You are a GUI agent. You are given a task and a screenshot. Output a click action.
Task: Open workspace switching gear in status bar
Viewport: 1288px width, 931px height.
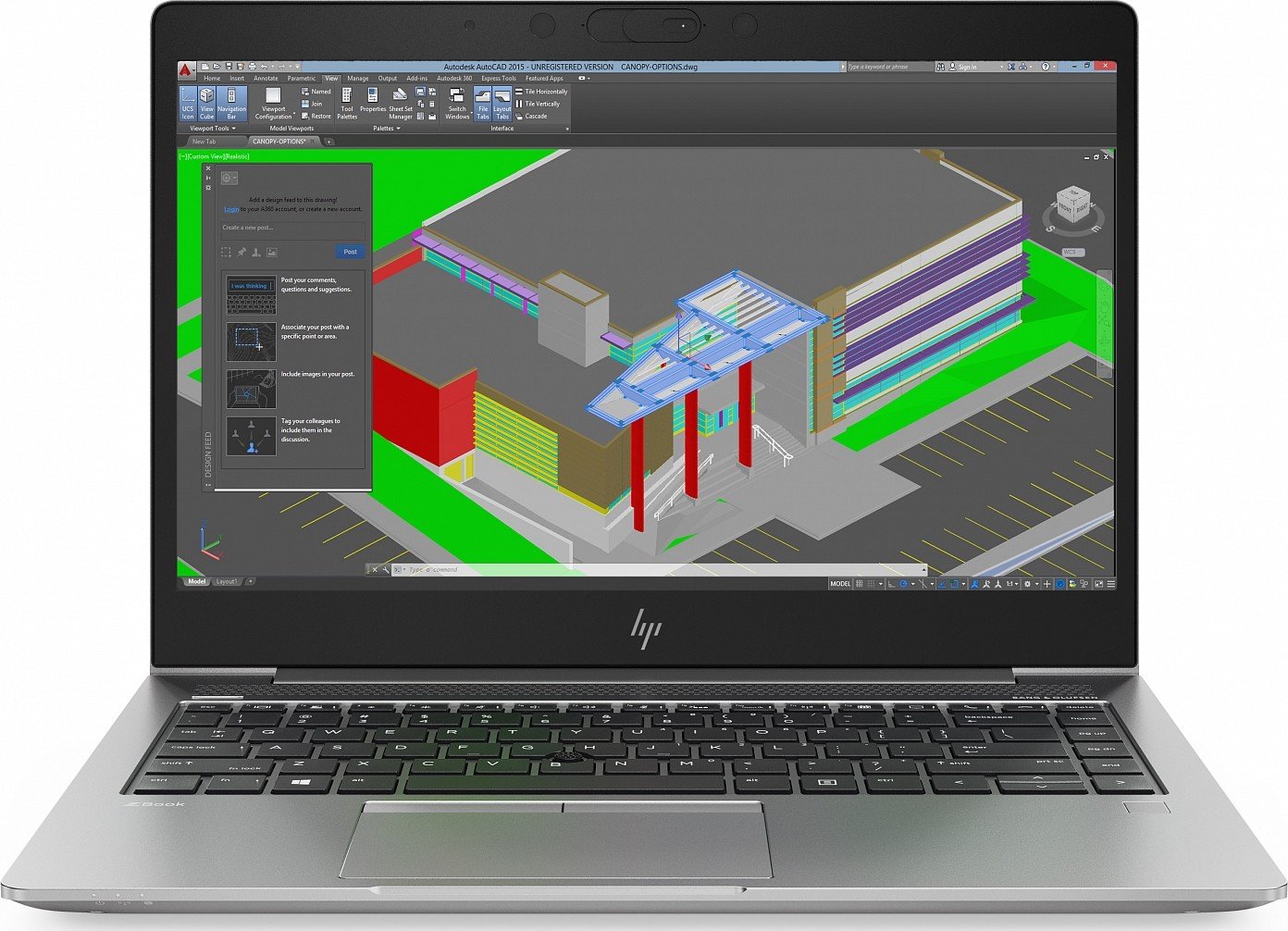[1027, 584]
